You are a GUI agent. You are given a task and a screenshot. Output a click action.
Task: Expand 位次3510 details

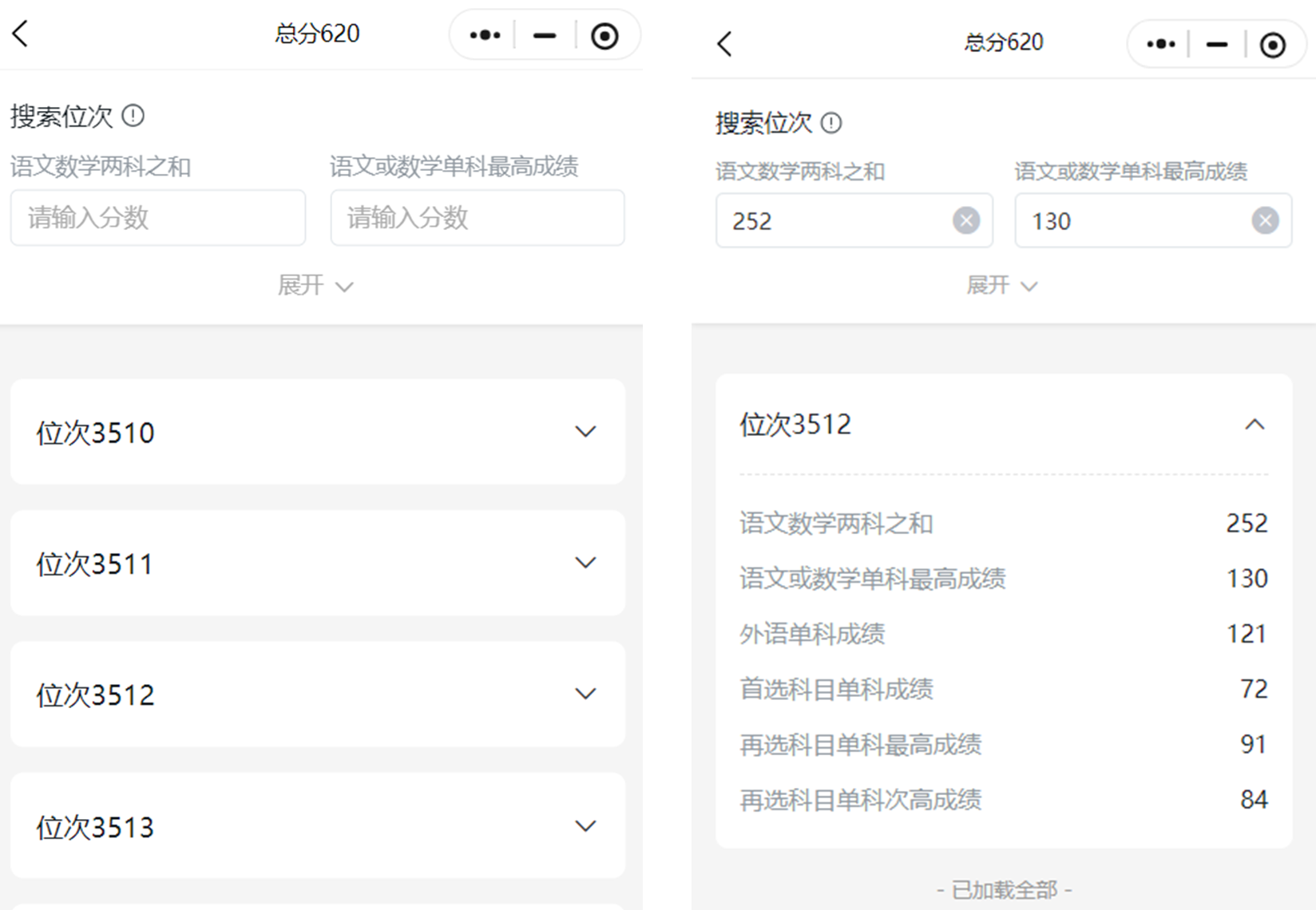585,432
